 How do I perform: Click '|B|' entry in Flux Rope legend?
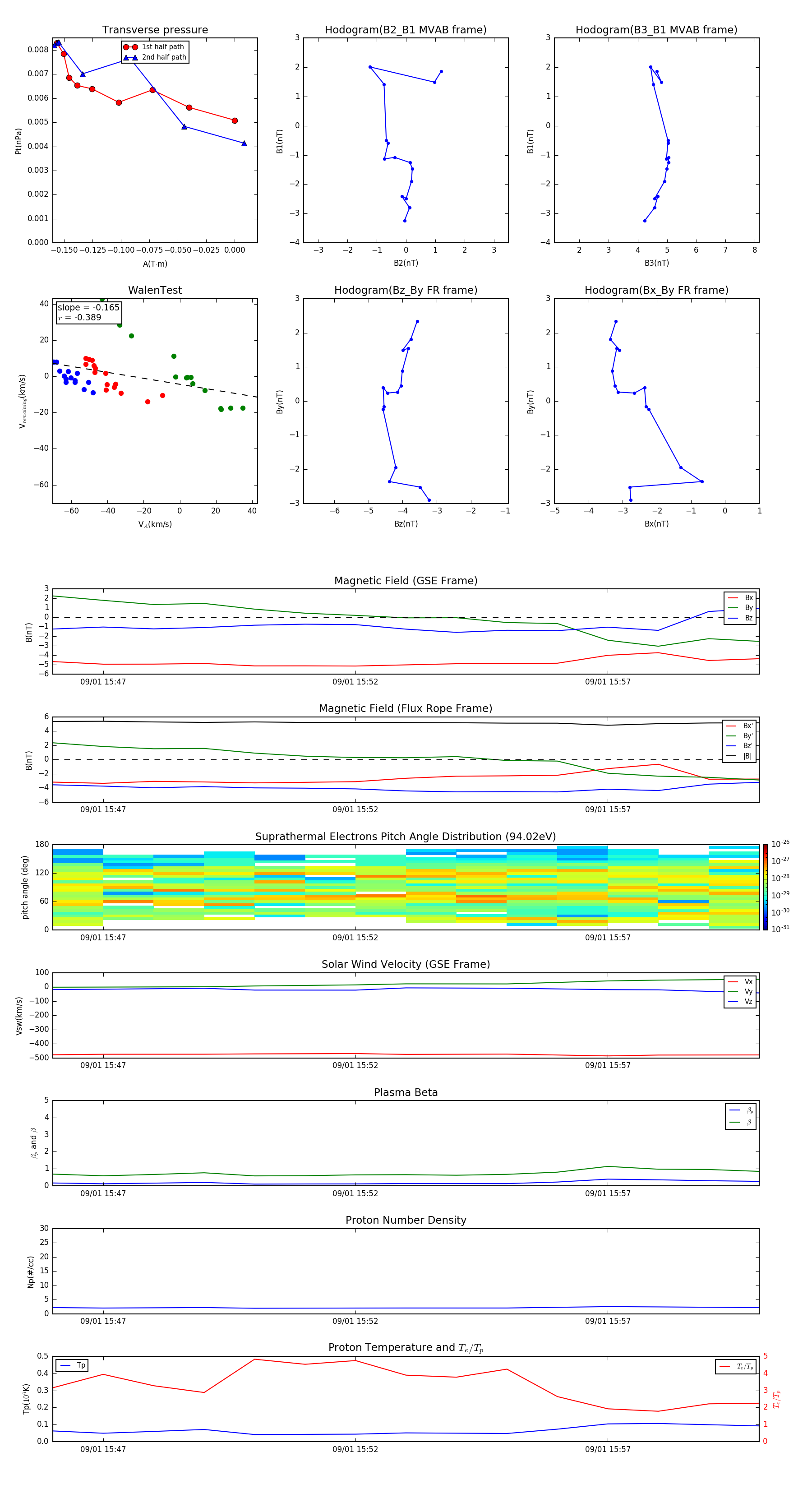click(x=739, y=756)
